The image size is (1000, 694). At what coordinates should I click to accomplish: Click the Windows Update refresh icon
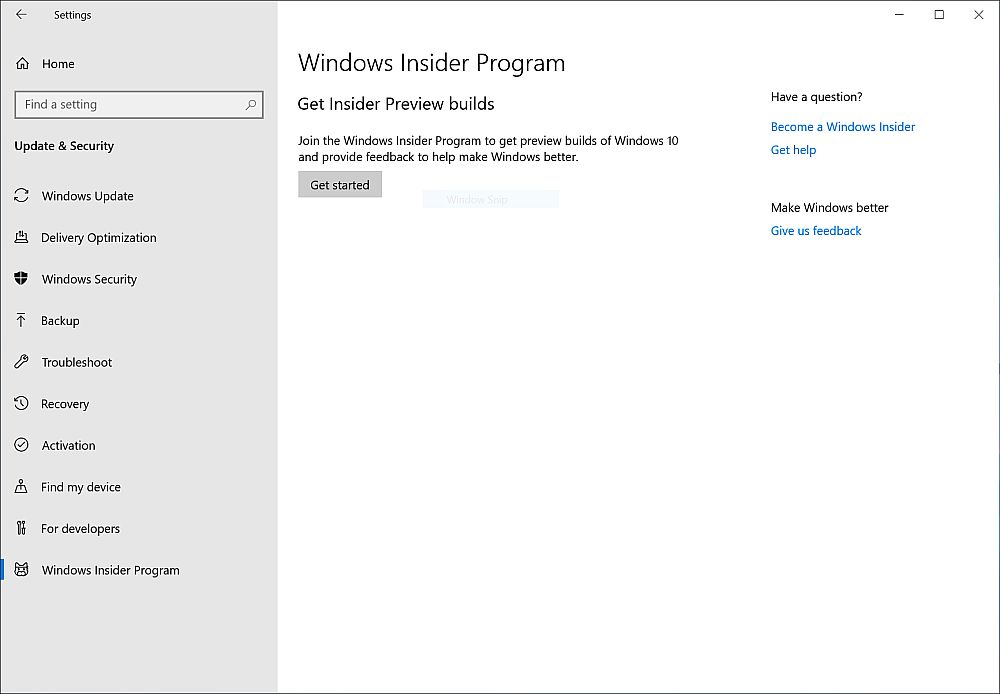click(x=22, y=195)
